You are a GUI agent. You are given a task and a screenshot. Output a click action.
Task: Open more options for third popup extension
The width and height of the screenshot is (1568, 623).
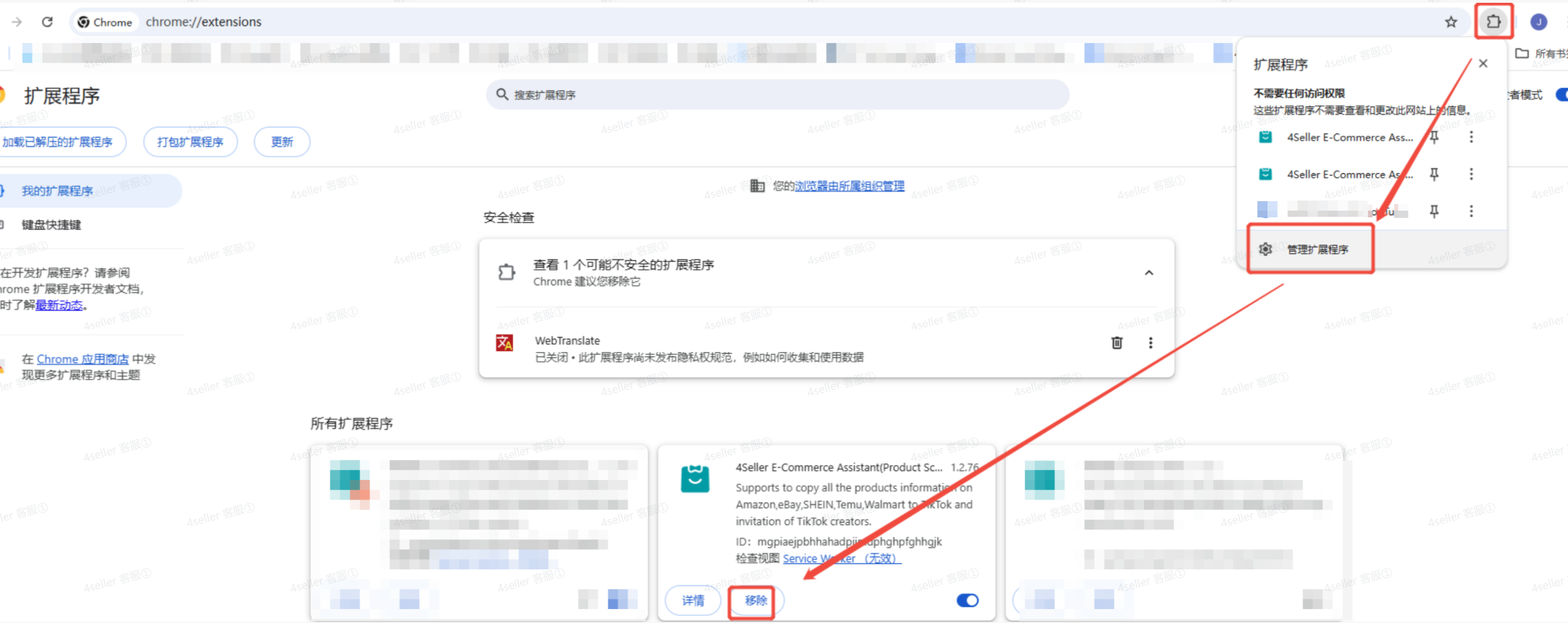pos(1471,211)
